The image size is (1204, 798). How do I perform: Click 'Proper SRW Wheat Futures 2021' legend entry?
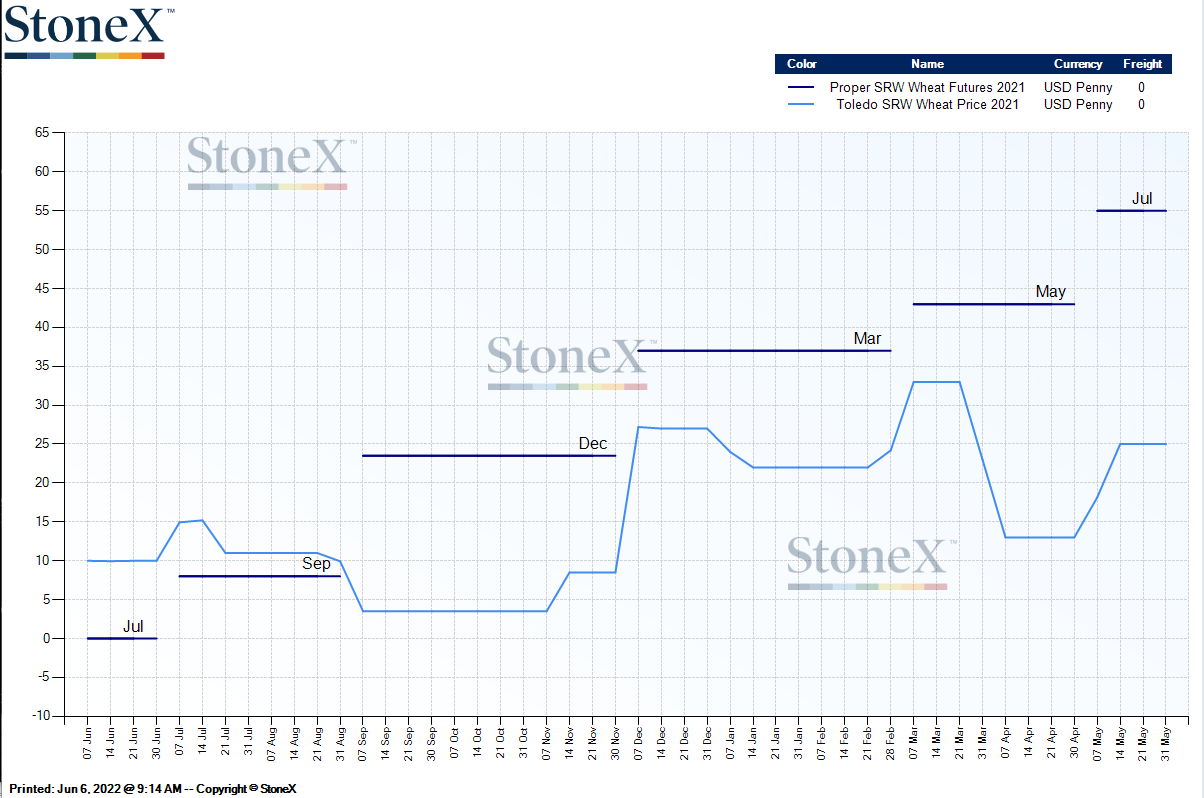click(x=927, y=88)
